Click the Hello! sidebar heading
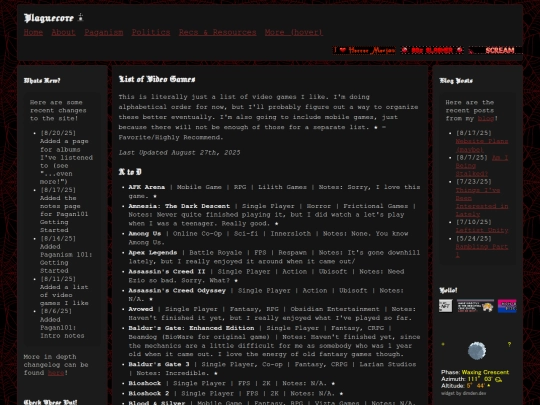Viewport: 540px width, 405px height. coord(448,290)
